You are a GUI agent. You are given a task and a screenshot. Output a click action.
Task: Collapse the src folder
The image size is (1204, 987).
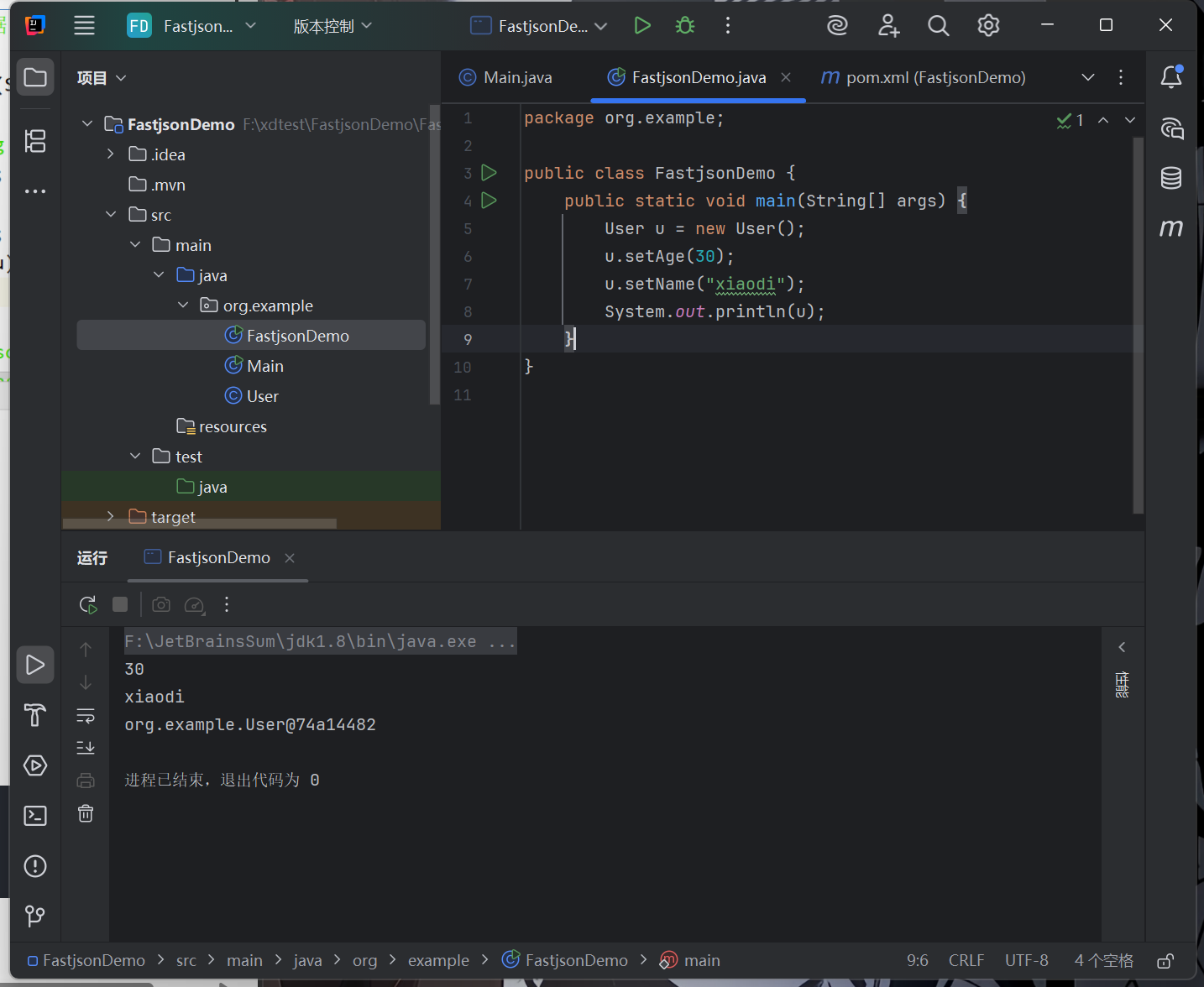pos(111,215)
